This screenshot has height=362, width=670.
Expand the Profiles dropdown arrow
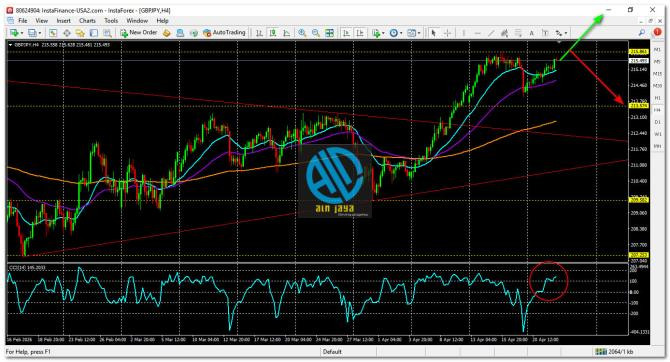pyautogui.click(x=40, y=33)
